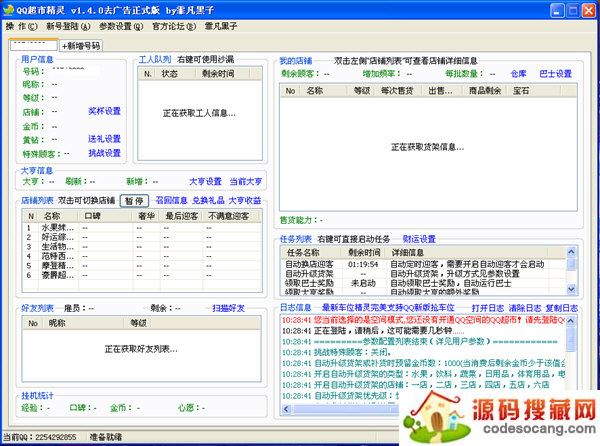Click the 最后迎客 column header

(181, 216)
